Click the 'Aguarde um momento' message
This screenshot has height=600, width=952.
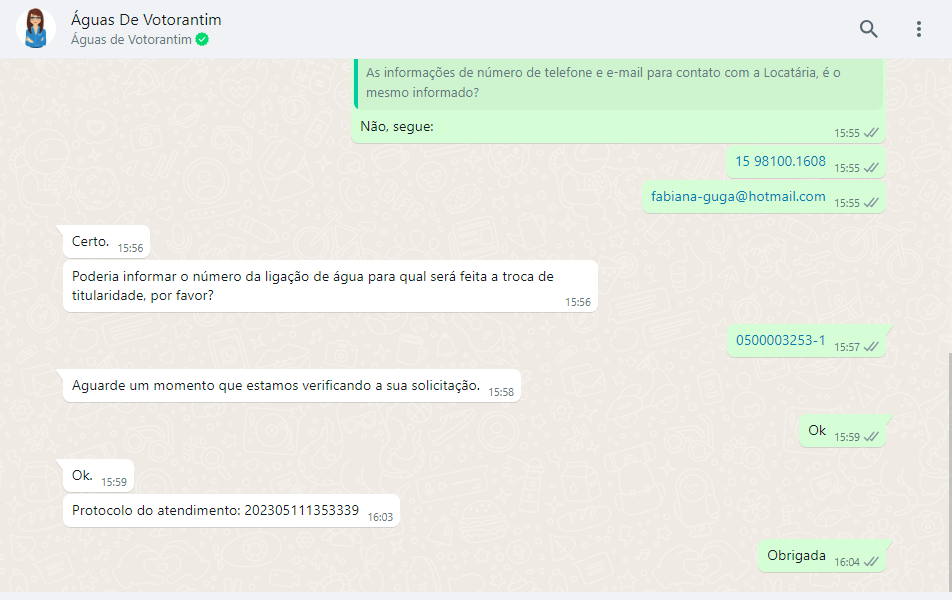276,385
